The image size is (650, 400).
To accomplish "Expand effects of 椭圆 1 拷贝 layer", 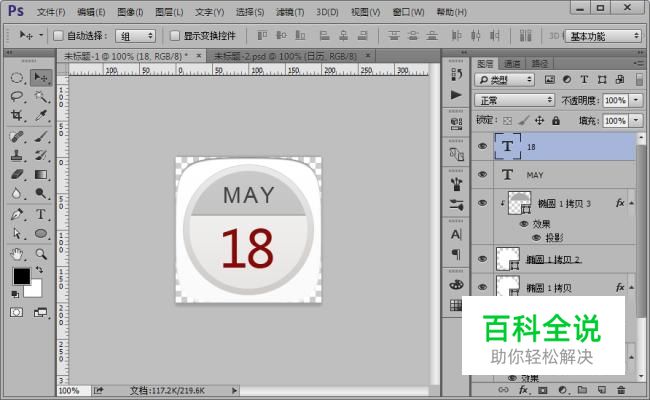I will point(631,287).
